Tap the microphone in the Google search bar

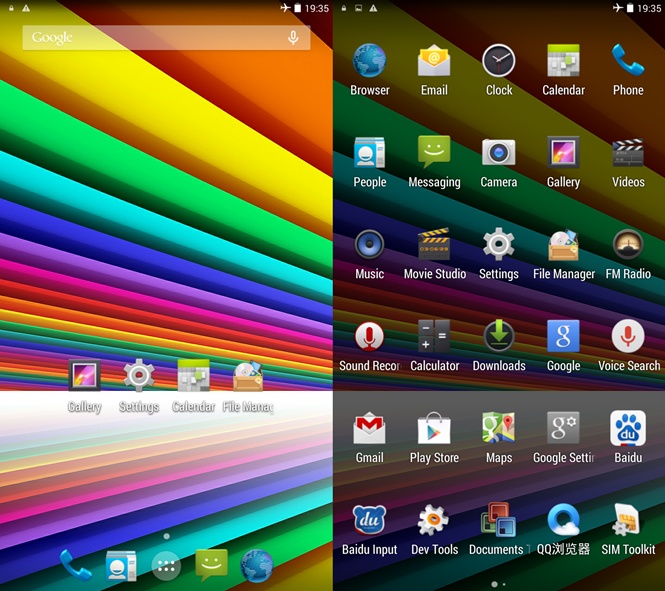click(x=293, y=38)
